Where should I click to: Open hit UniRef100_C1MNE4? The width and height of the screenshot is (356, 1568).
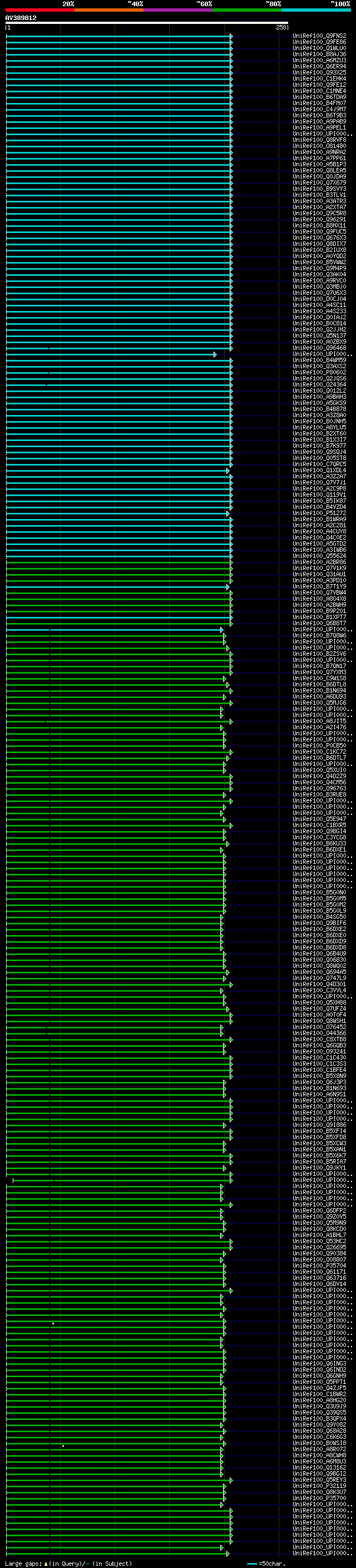319,91
